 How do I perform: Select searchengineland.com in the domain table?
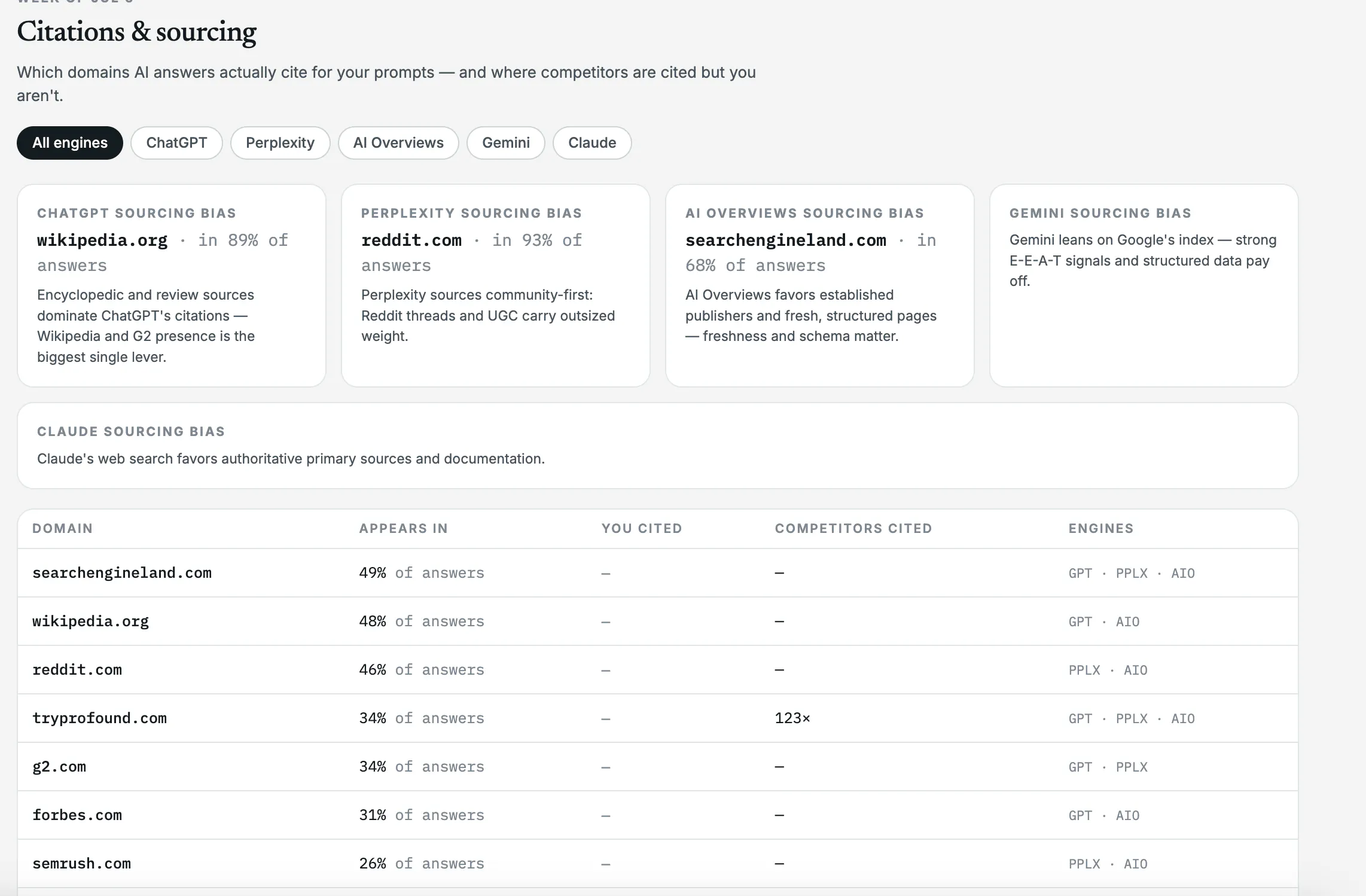point(122,573)
